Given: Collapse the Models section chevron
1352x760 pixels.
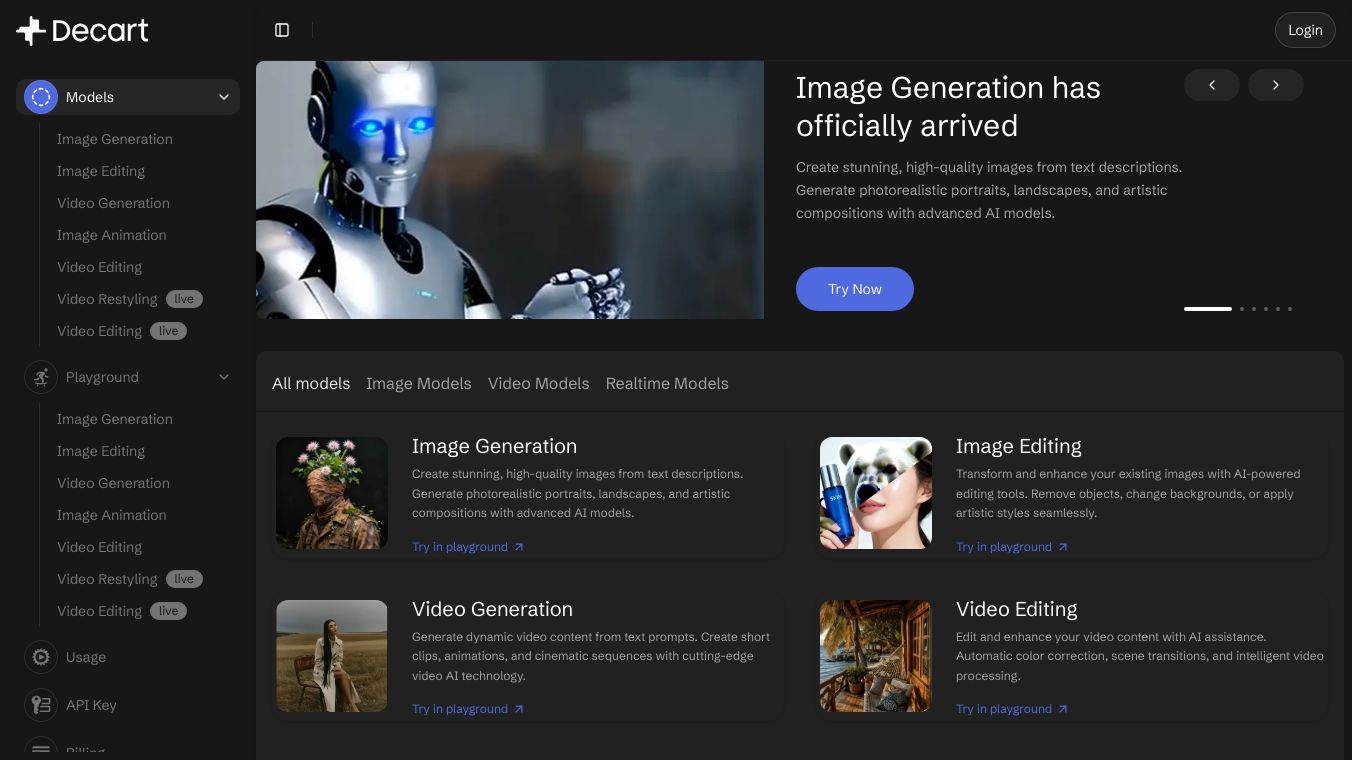Looking at the screenshot, I should click(224, 97).
